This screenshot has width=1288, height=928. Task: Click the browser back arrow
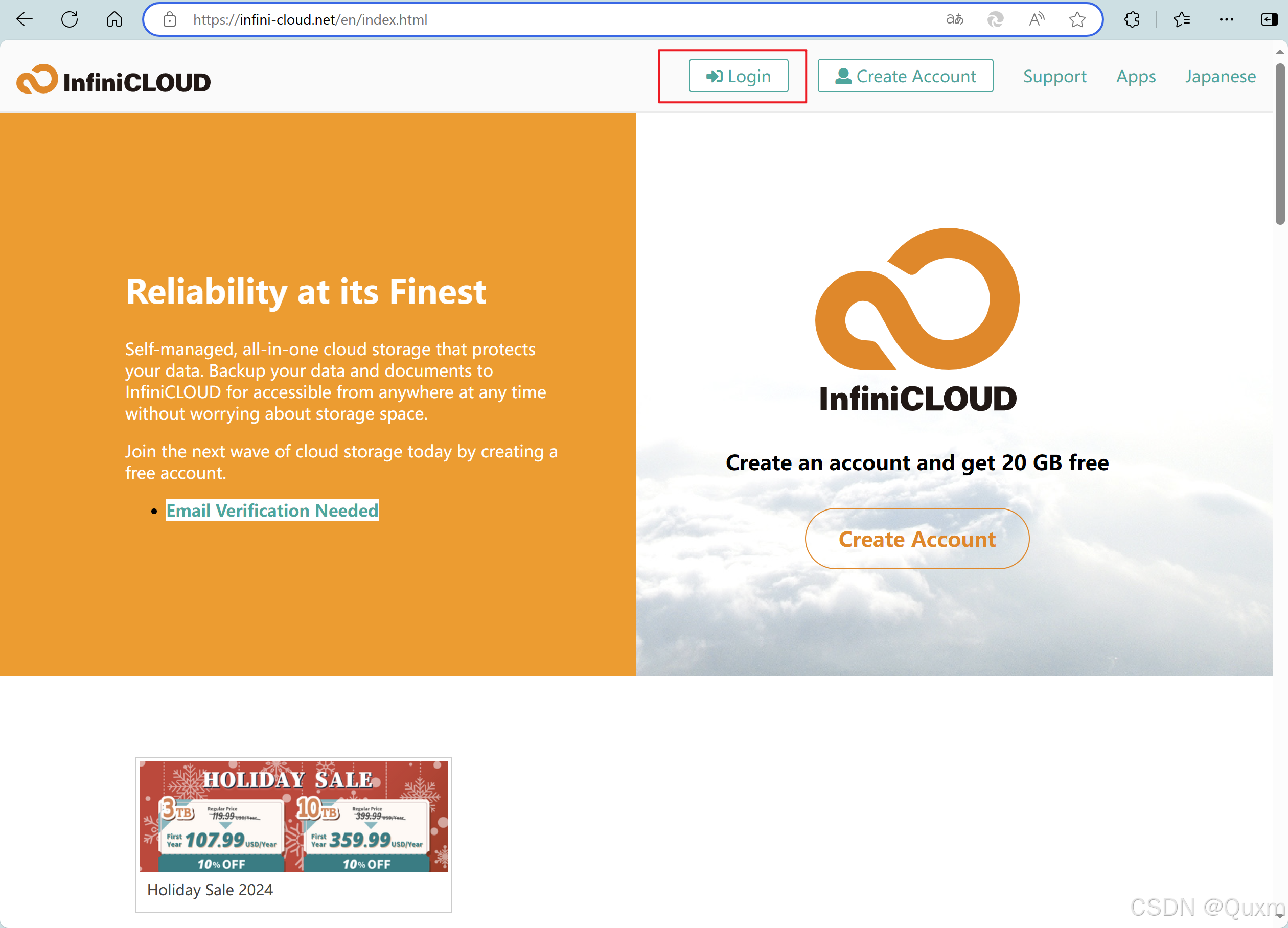pyautogui.click(x=25, y=19)
